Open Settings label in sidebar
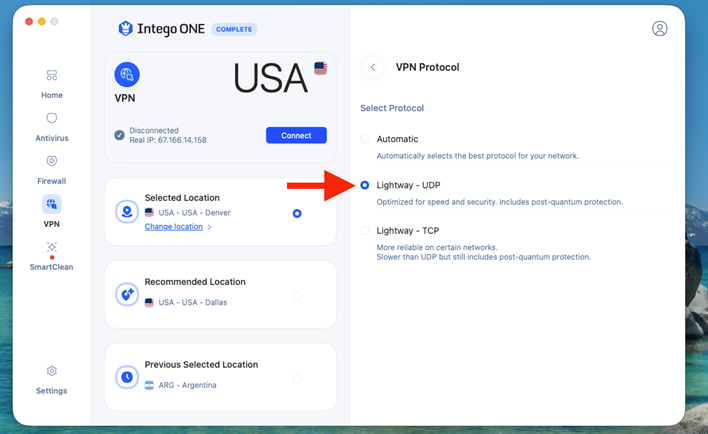The height and width of the screenshot is (434, 708). (51, 391)
